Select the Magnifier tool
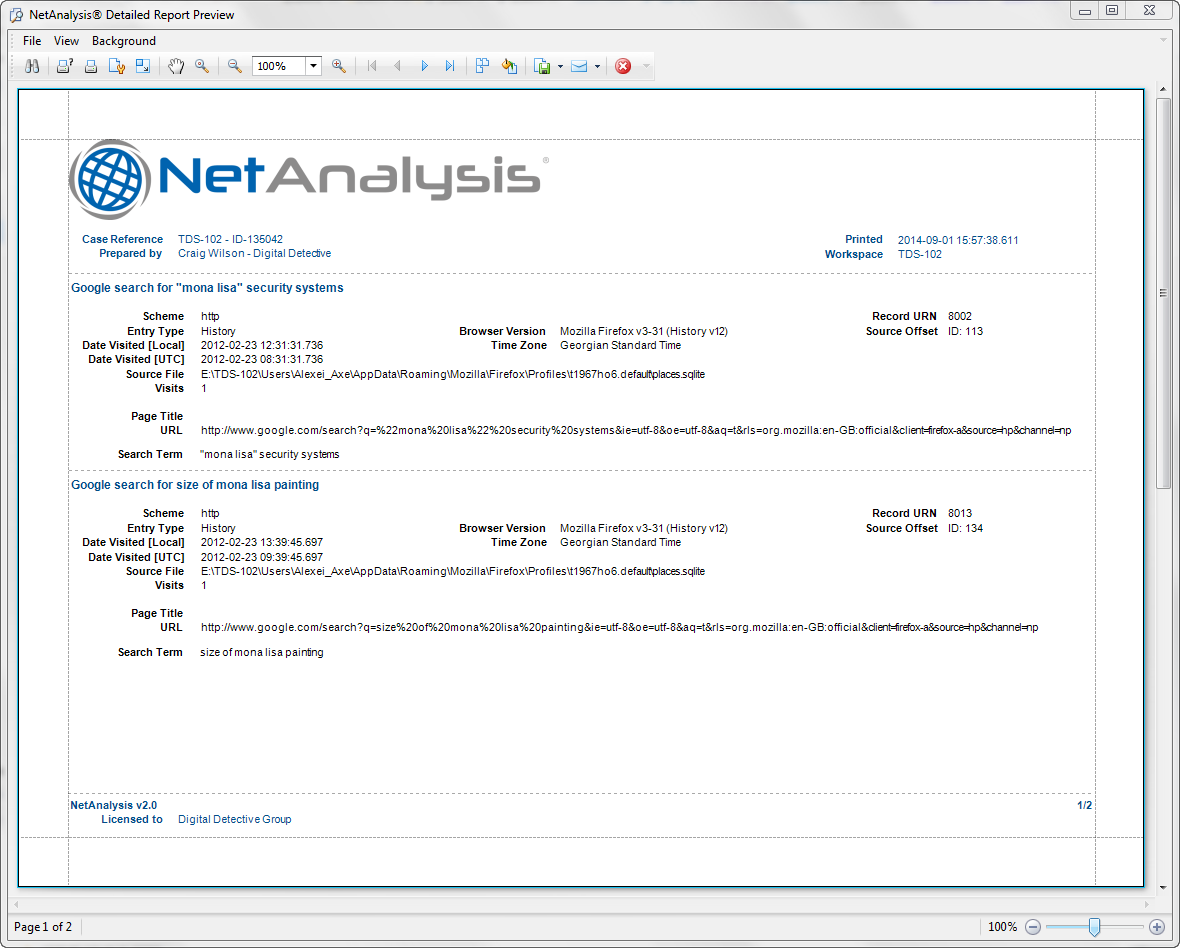Viewport: 1180px width, 948px height. [x=202, y=66]
